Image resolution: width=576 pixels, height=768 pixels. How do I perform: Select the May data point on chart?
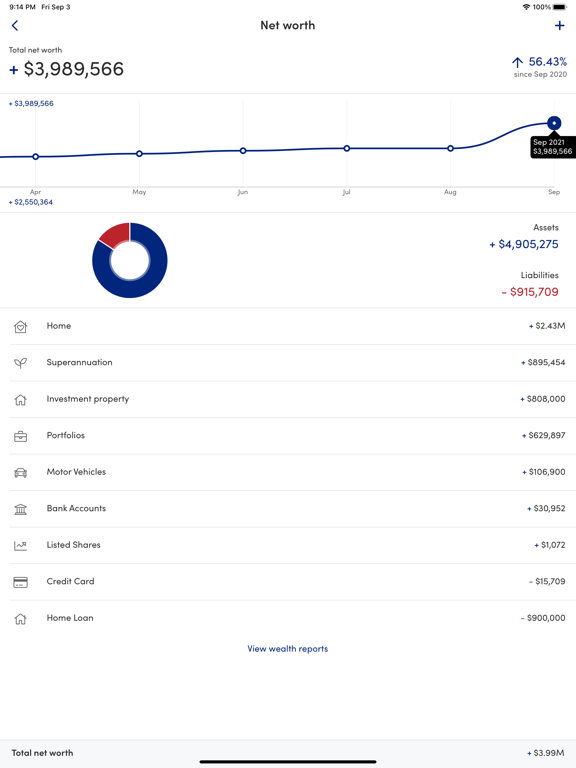pos(139,154)
